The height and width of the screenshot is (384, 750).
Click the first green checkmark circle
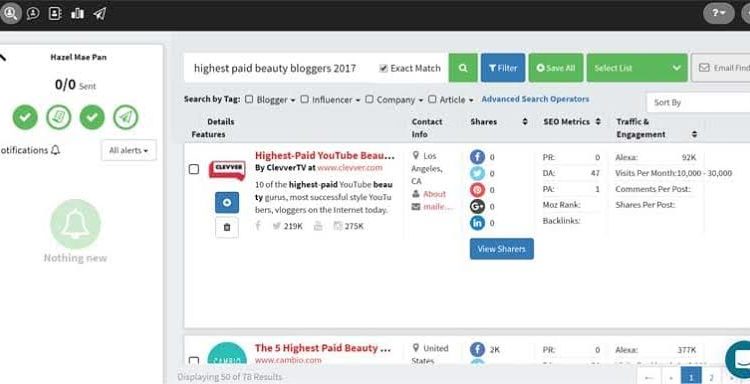(25, 117)
